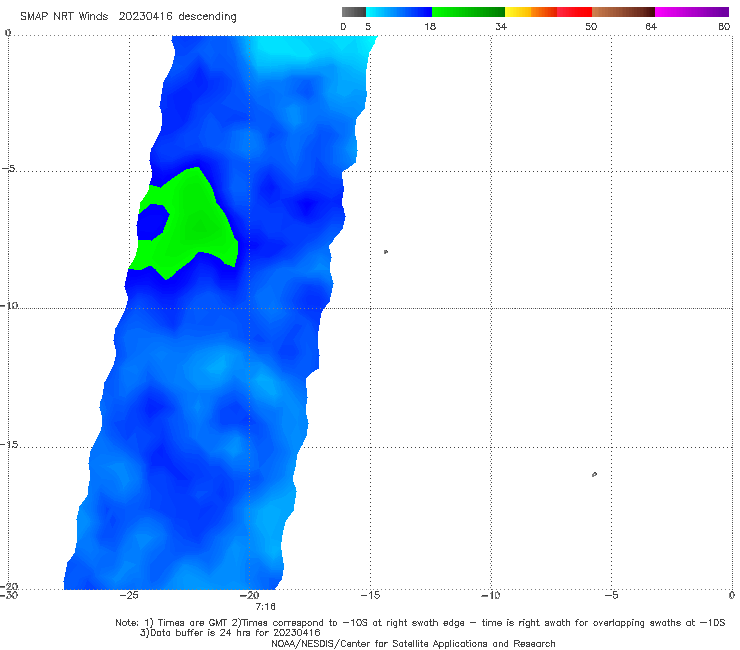Click the green segment of the color bar
740x650 pixels.
(x=468, y=12)
